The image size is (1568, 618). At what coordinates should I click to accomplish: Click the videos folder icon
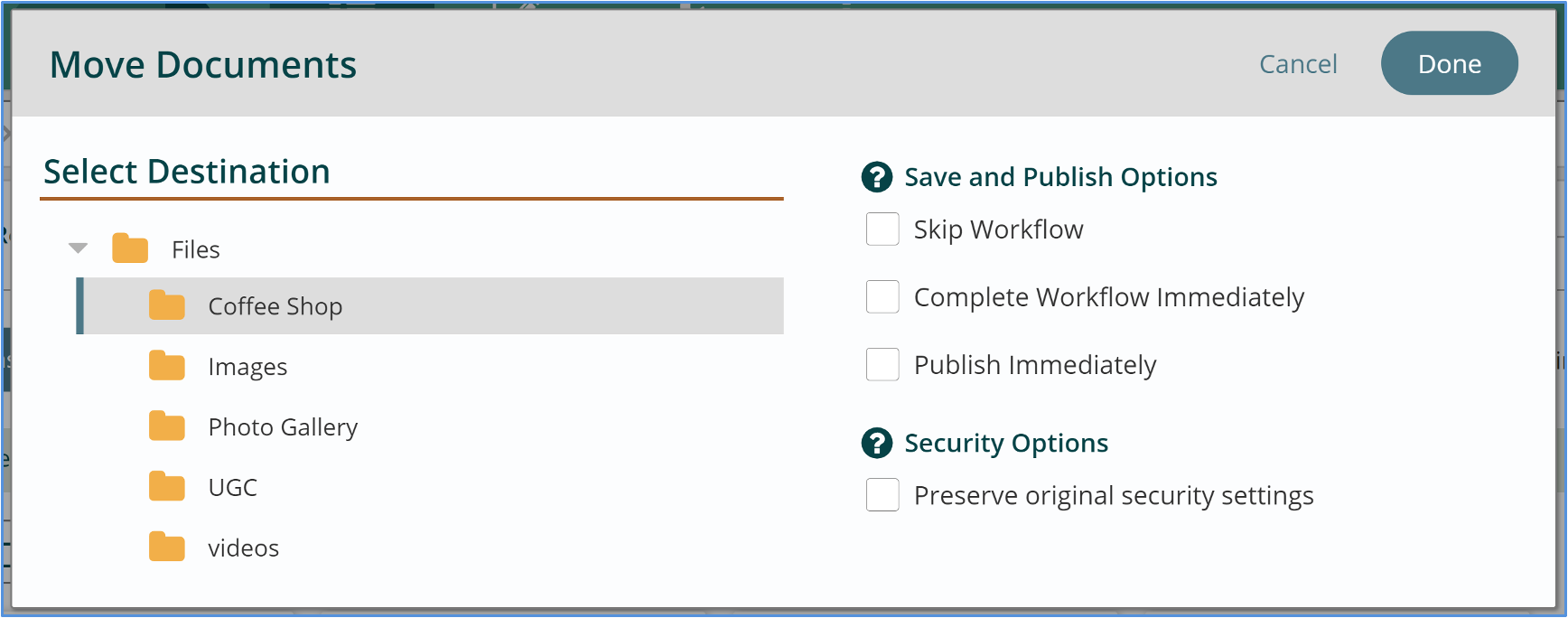pyautogui.click(x=167, y=548)
